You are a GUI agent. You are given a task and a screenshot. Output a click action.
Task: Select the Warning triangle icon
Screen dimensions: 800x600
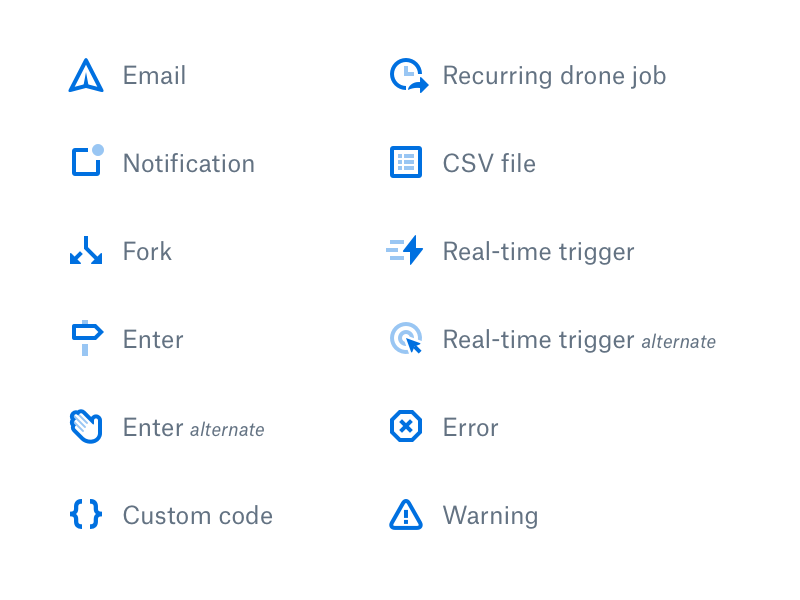pos(405,515)
